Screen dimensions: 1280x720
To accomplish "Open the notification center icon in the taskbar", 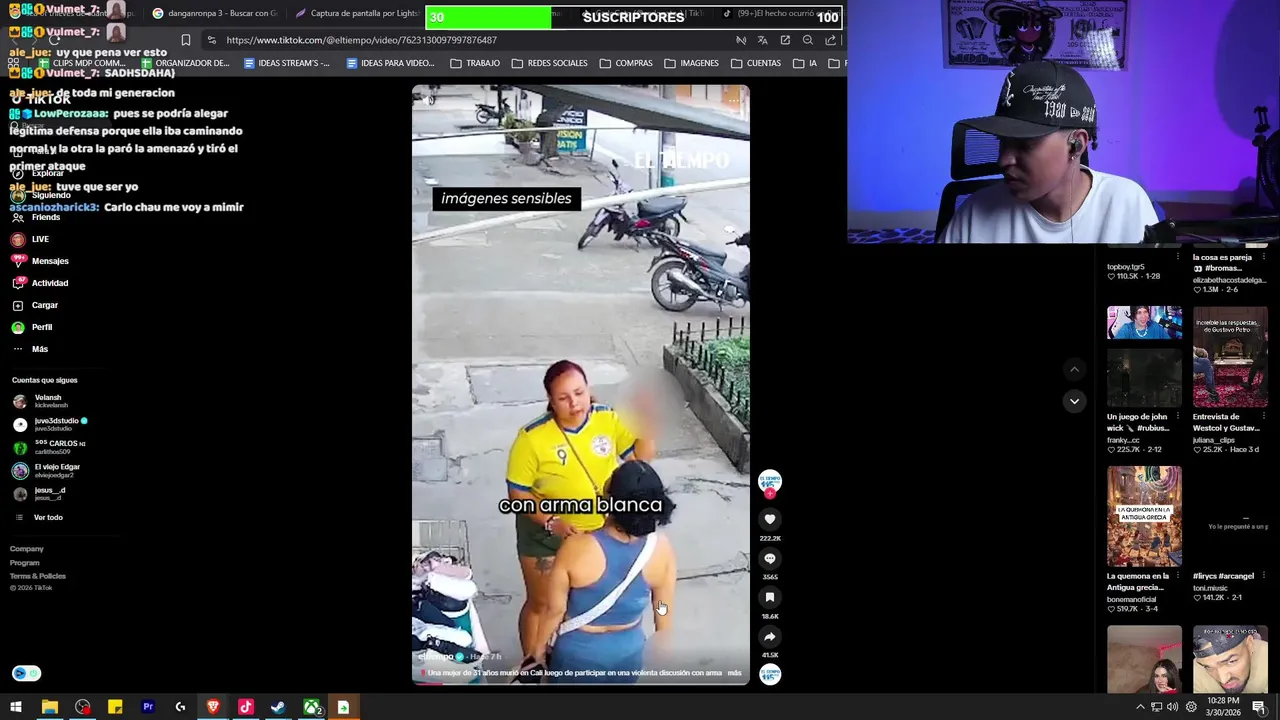I will [x=1259, y=707].
